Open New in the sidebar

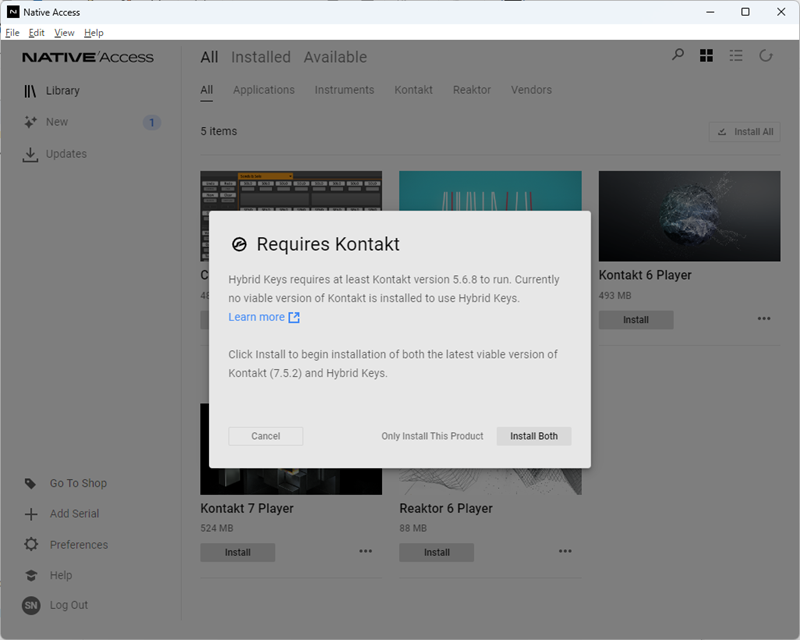[57, 122]
